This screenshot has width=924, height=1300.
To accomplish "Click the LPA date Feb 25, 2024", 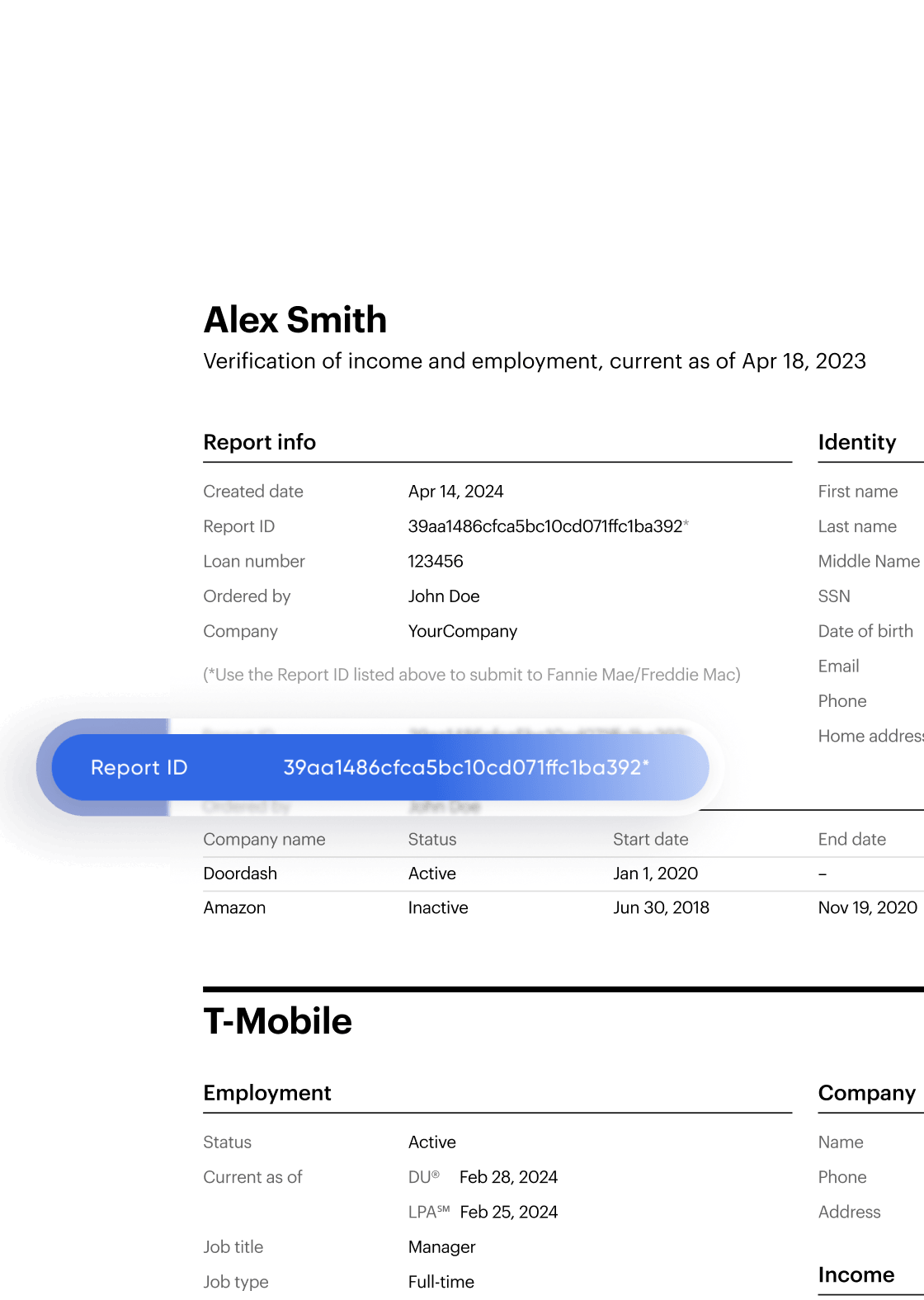I will pos(508,1212).
